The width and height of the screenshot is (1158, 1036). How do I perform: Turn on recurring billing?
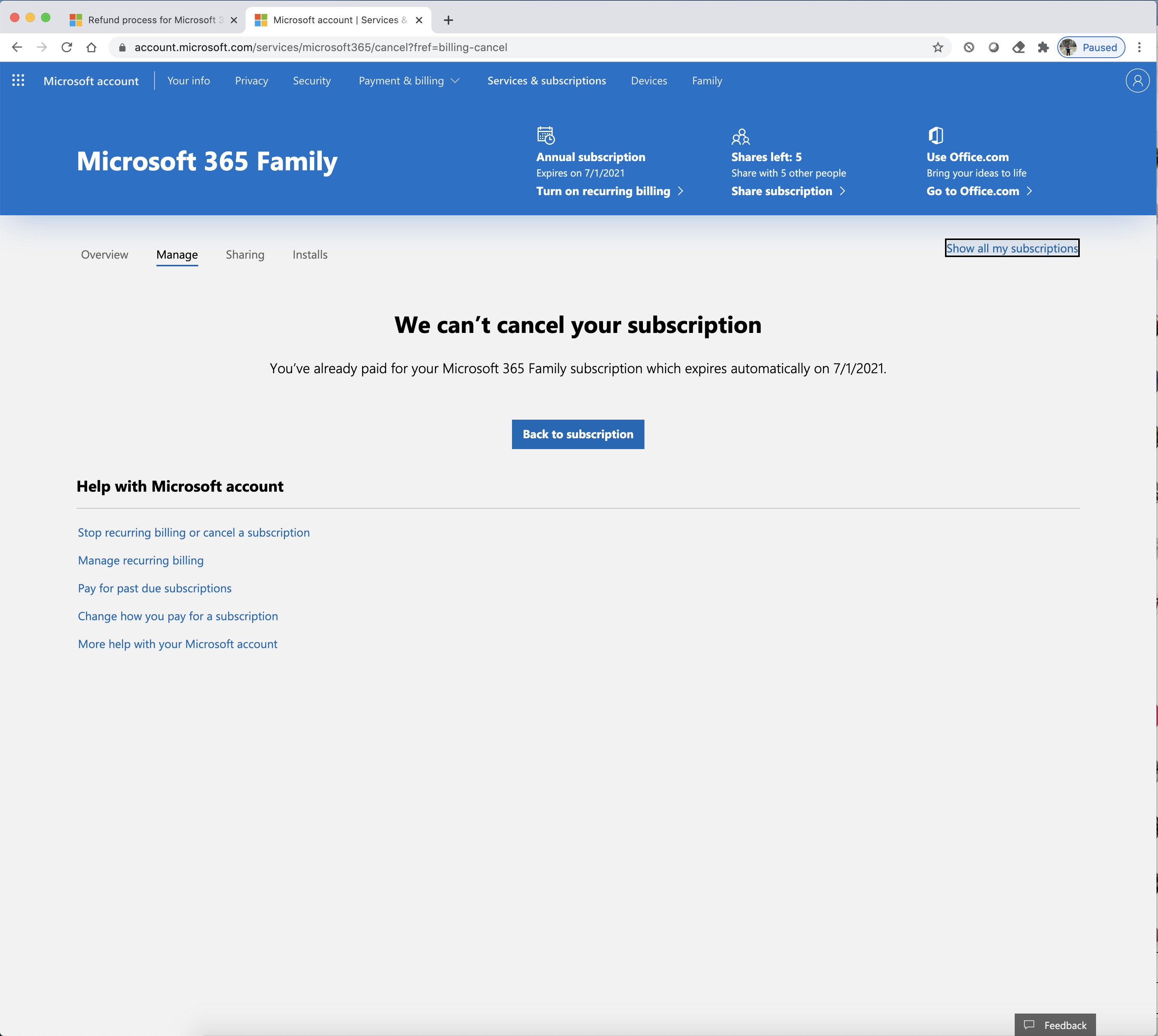(x=610, y=191)
